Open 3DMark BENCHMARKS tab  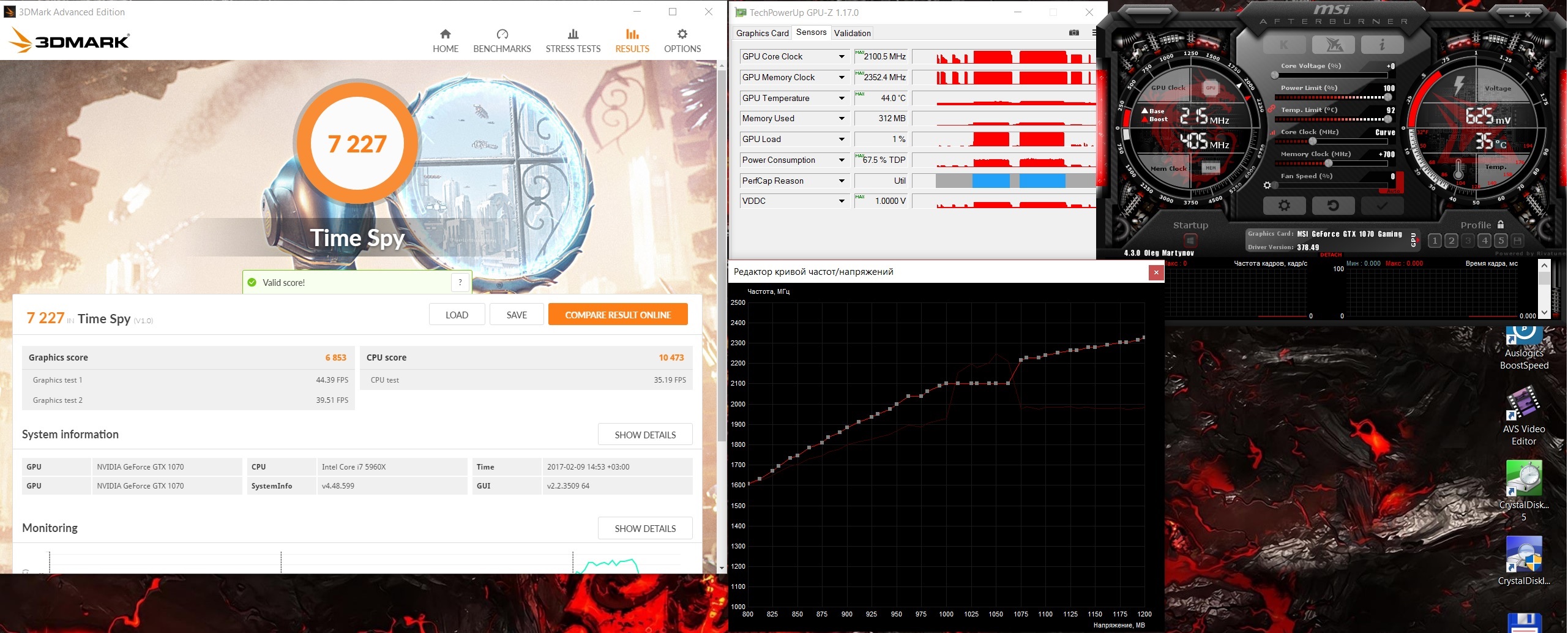pyautogui.click(x=502, y=41)
